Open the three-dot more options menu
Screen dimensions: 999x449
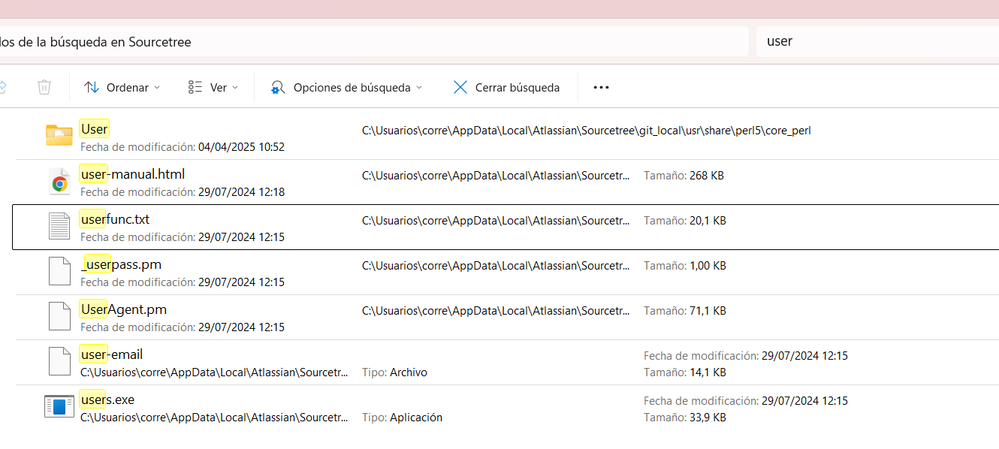(x=601, y=87)
